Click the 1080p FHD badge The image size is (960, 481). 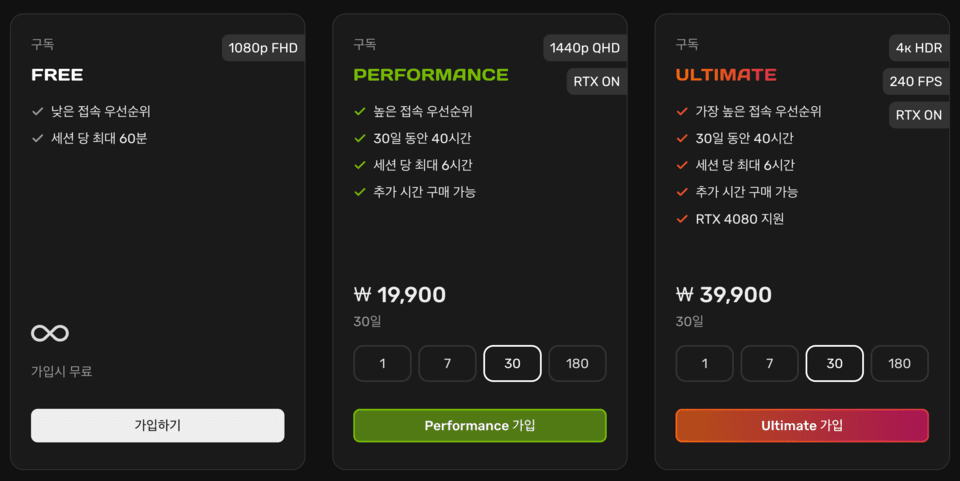pyautogui.click(x=263, y=48)
